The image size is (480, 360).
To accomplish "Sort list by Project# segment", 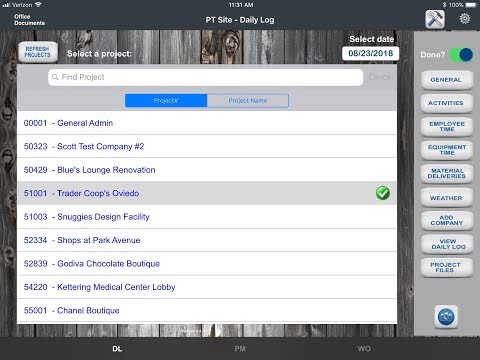I will (x=166, y=101).
